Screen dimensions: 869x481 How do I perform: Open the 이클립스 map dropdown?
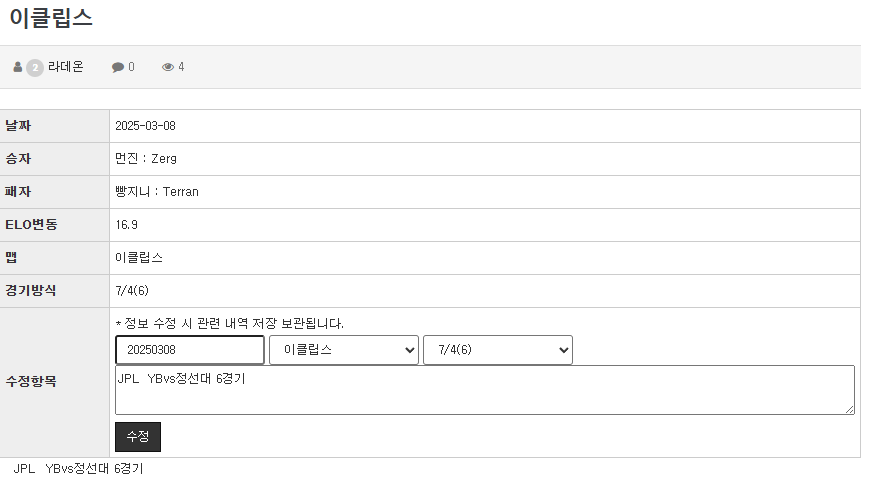tap(344, 350)
